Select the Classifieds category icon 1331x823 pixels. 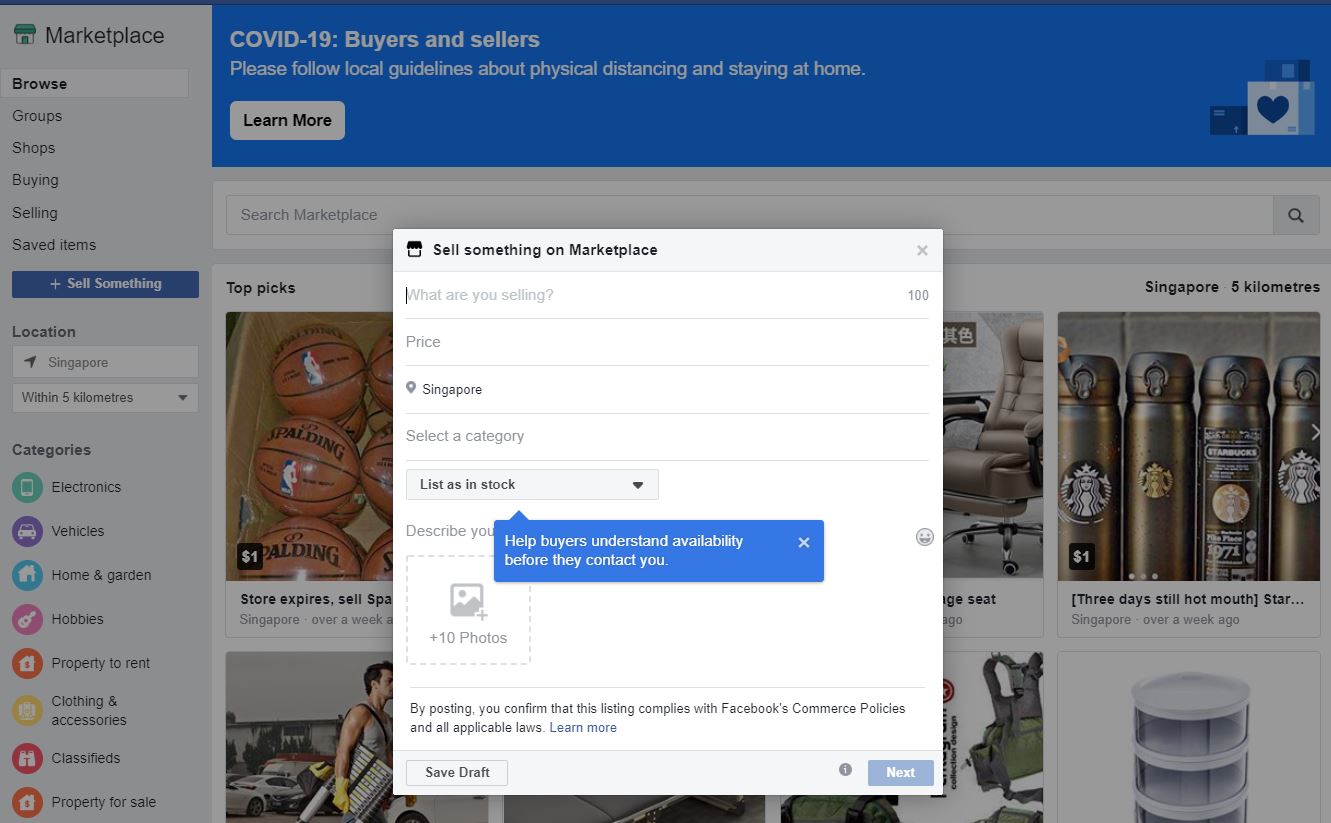pyautogui.click(x=27, y=758)
